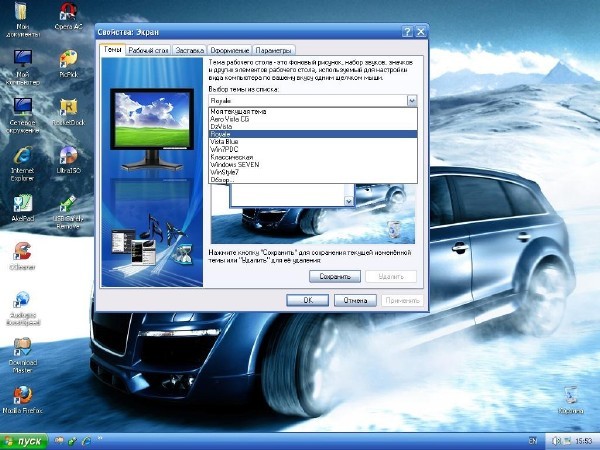The height and width of the screenshot is (450, 600).
Task: Close the Свойства: Экран dialog
Action: point(421,32)
